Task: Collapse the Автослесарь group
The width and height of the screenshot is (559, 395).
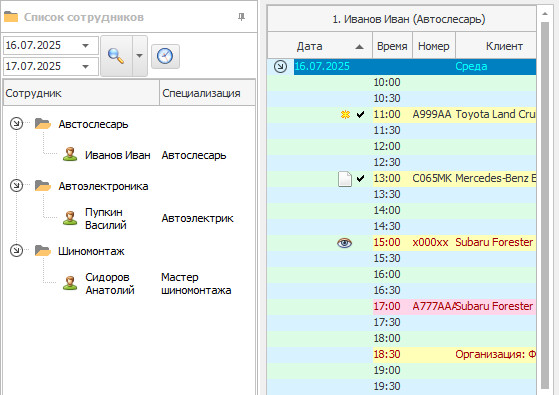Action: tap(16, 124)
